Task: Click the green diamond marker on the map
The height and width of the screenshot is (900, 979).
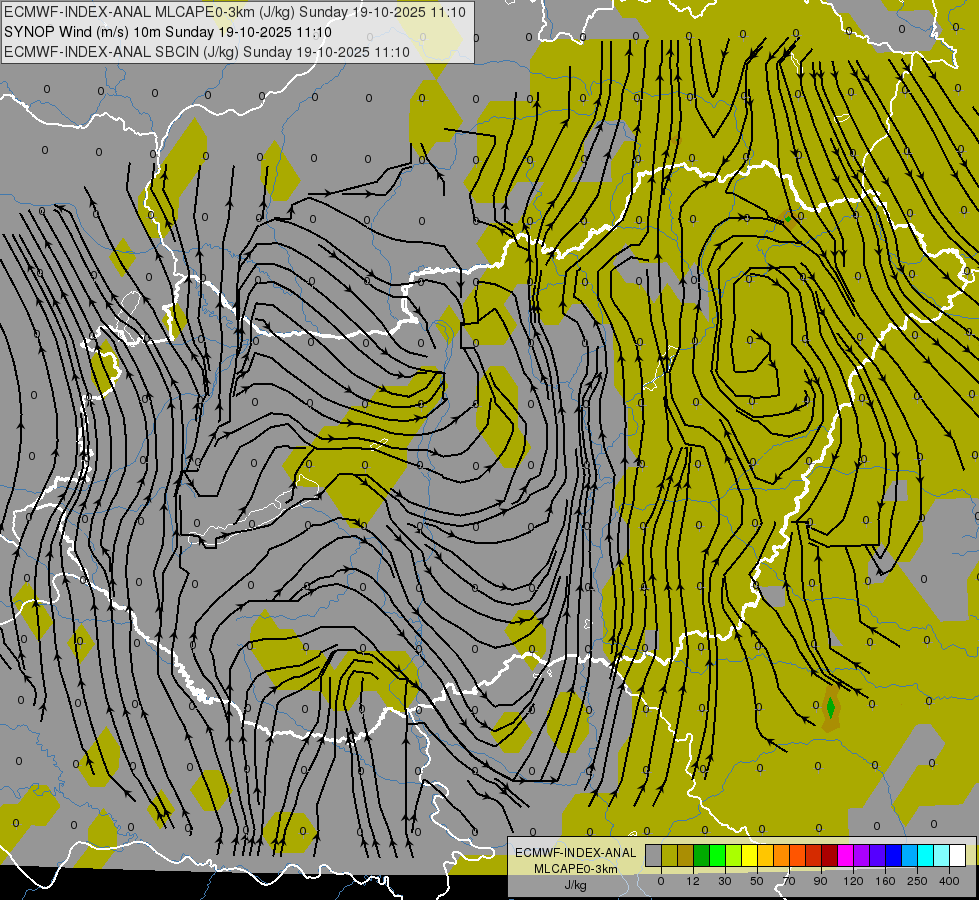Action: [x=830, y=708]
